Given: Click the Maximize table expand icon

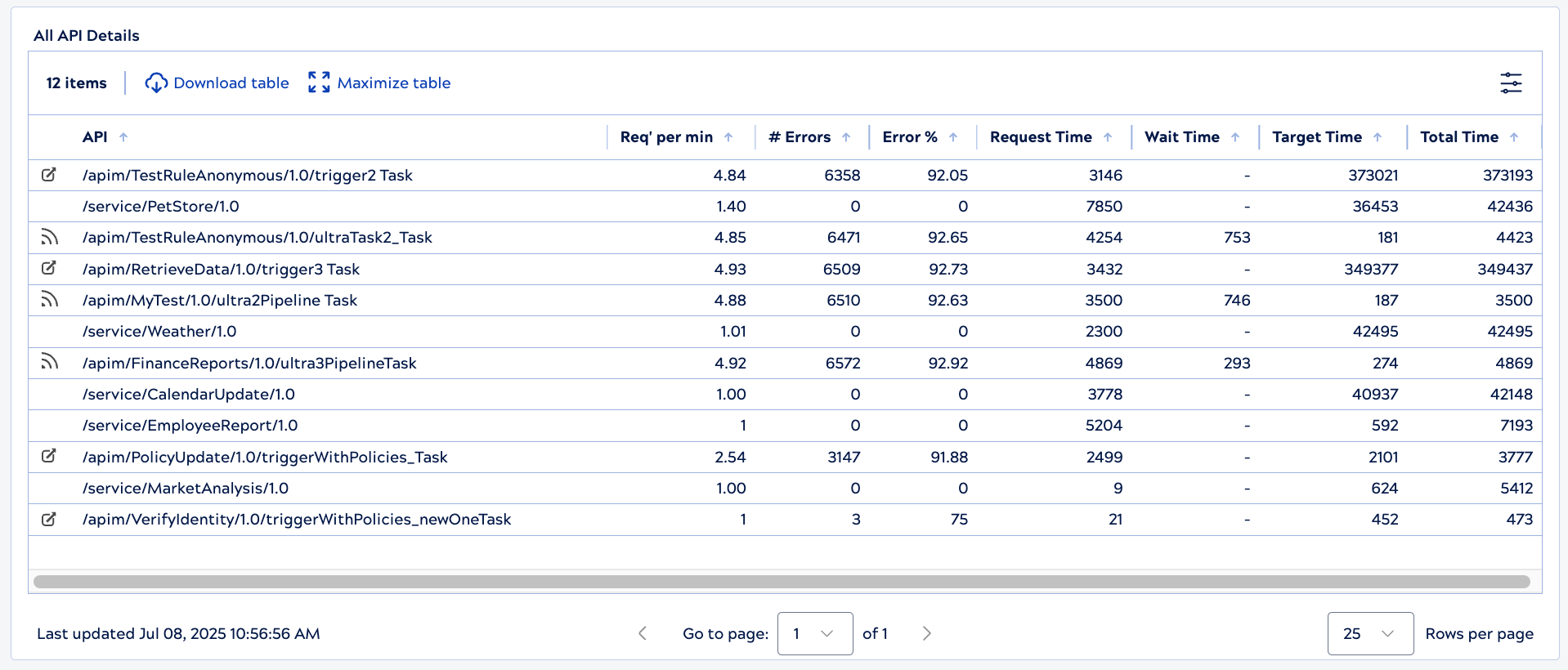Looking at the screenshot, I should pos(319,83).
